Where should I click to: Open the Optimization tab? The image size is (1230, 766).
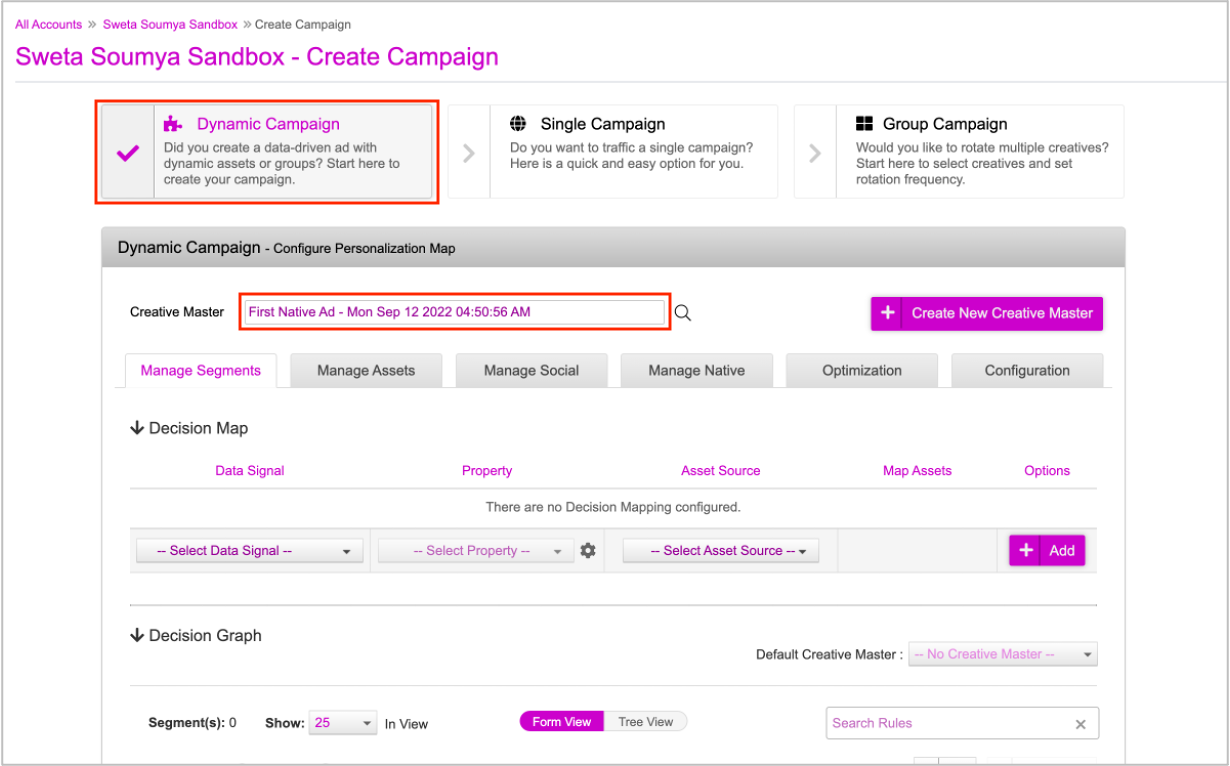click(x=861, y=370)
